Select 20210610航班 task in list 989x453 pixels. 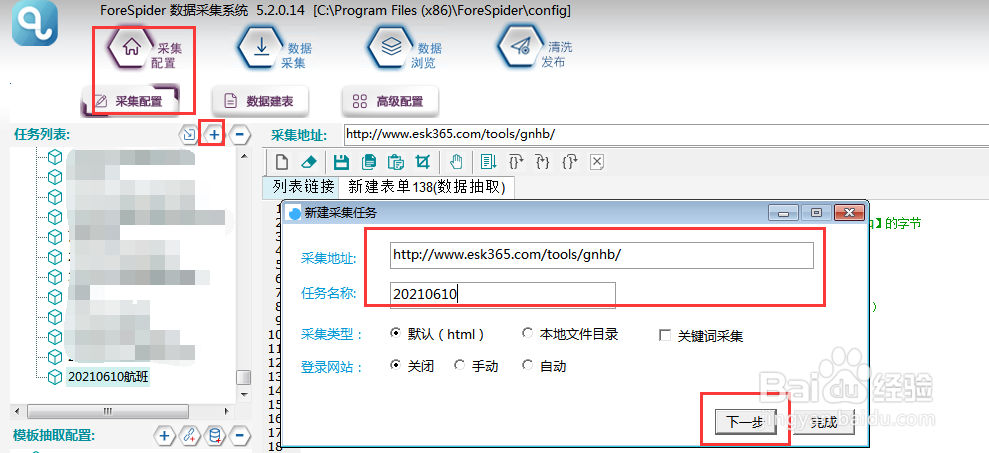pyautogui.click(x=108, y=377)
